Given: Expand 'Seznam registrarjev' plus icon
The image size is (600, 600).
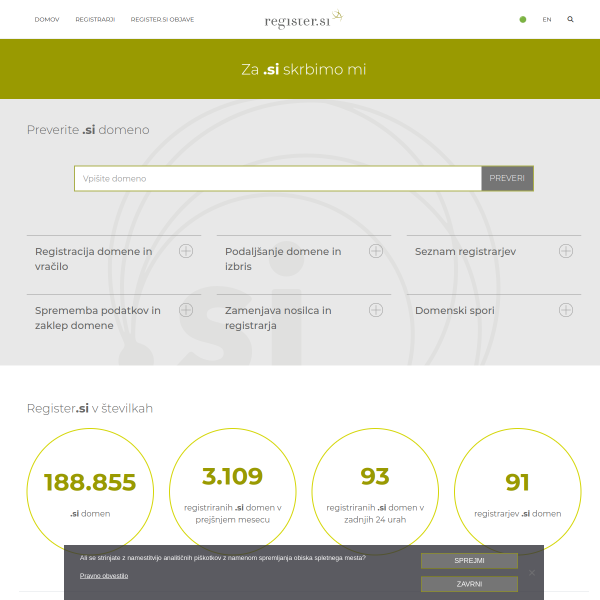Looking at the screenshot, I should [x=566, y=251].
